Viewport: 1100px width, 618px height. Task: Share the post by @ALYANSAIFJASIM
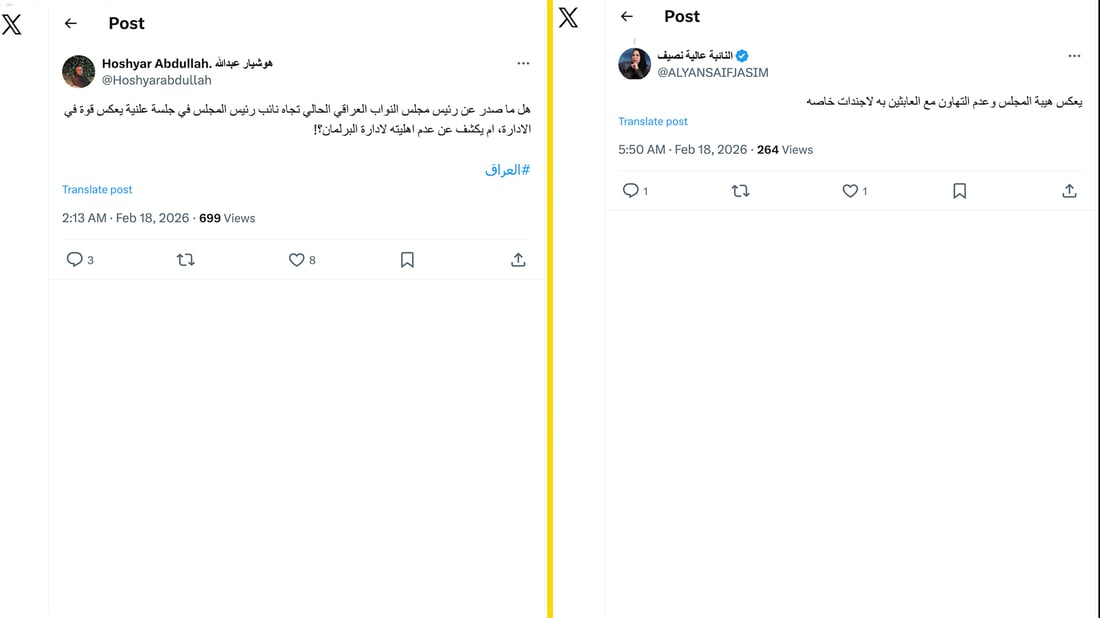point(1069,190)
